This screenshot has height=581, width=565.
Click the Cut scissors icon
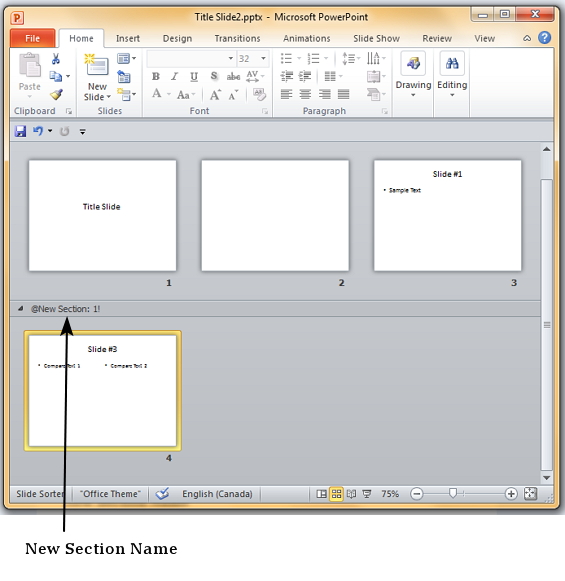(x=56, y=59)
